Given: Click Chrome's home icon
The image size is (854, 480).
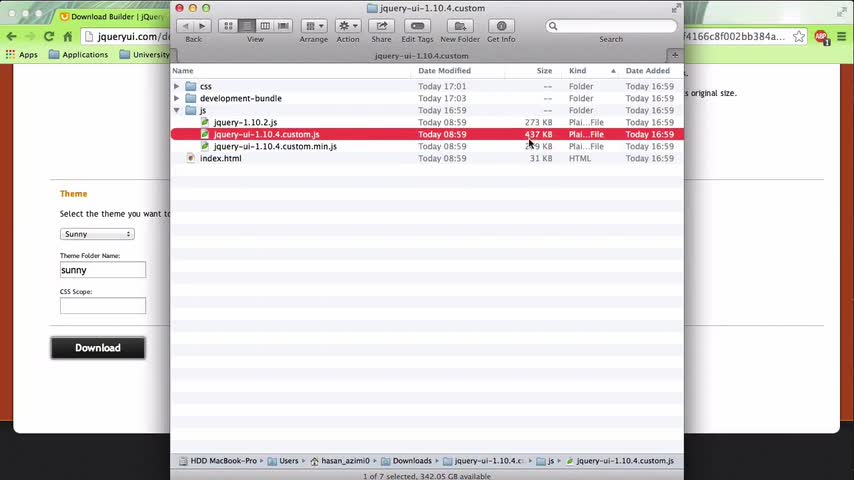Looking at the screenshot, I should click(x=68, y=37).
